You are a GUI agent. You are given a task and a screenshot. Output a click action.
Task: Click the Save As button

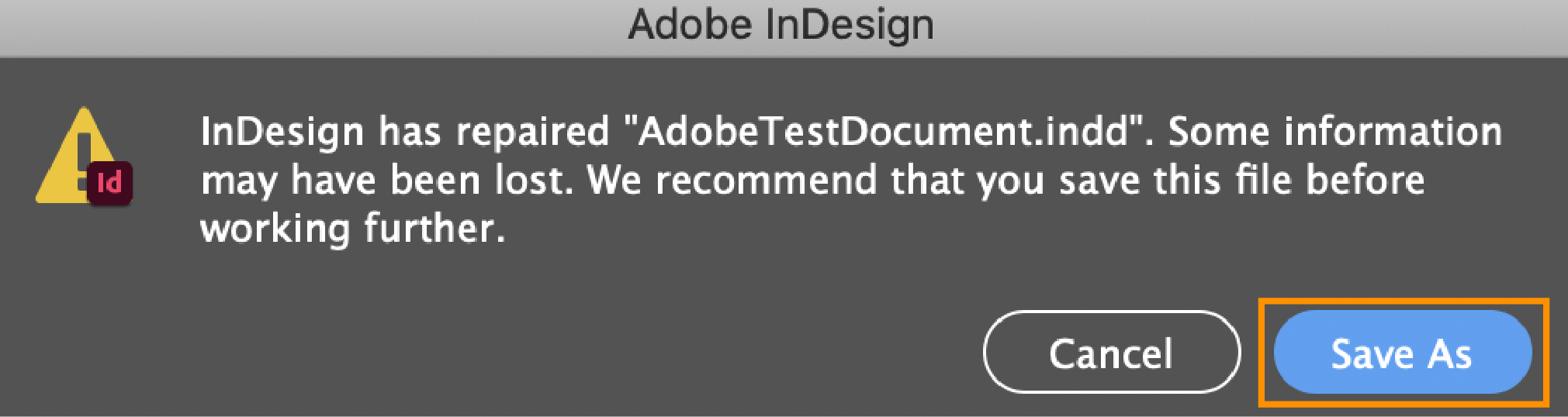[x=1402, y=353]
